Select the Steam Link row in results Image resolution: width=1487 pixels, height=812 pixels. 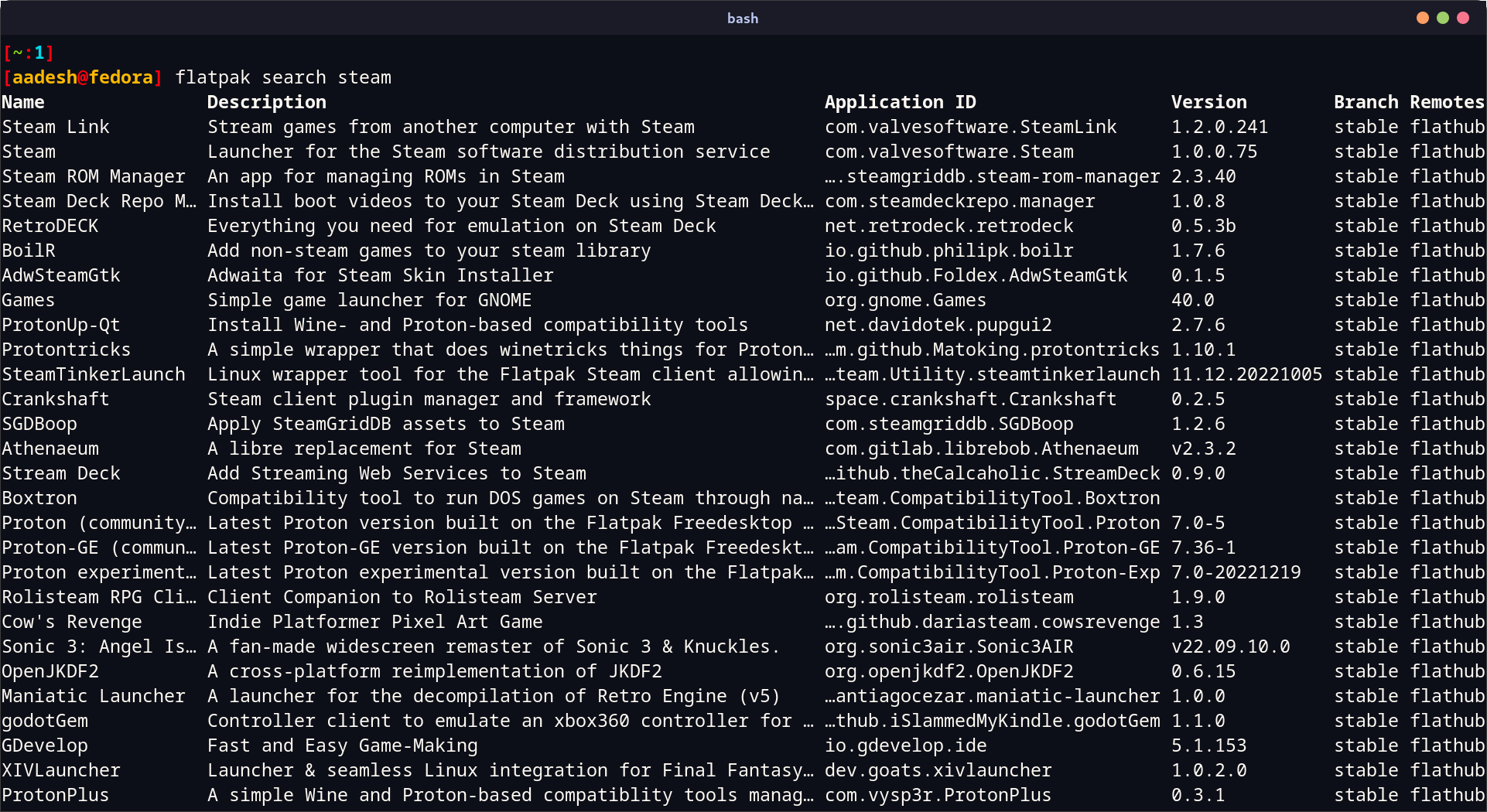(56, 126)
